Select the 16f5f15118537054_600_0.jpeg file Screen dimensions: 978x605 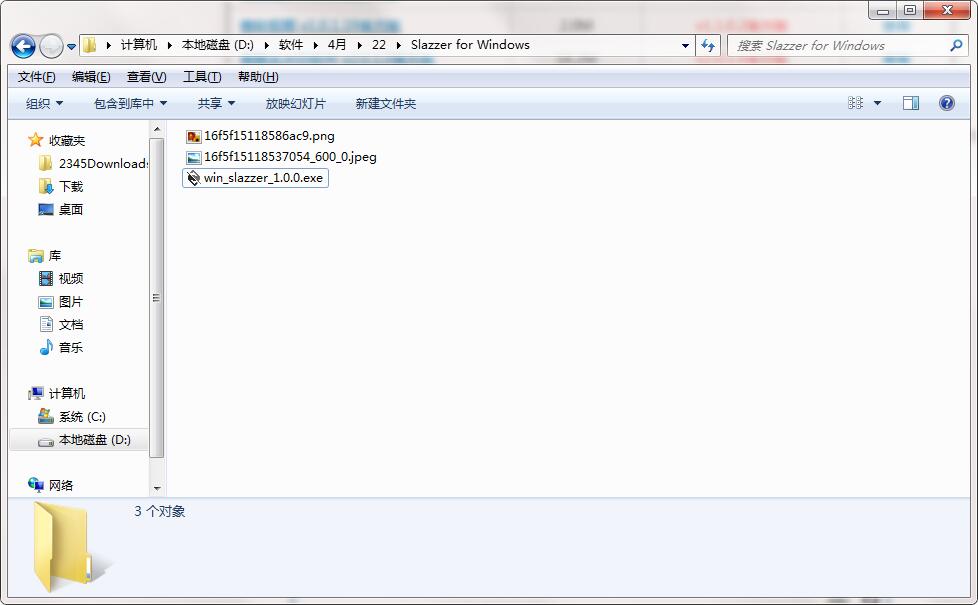tap(289, 157)
